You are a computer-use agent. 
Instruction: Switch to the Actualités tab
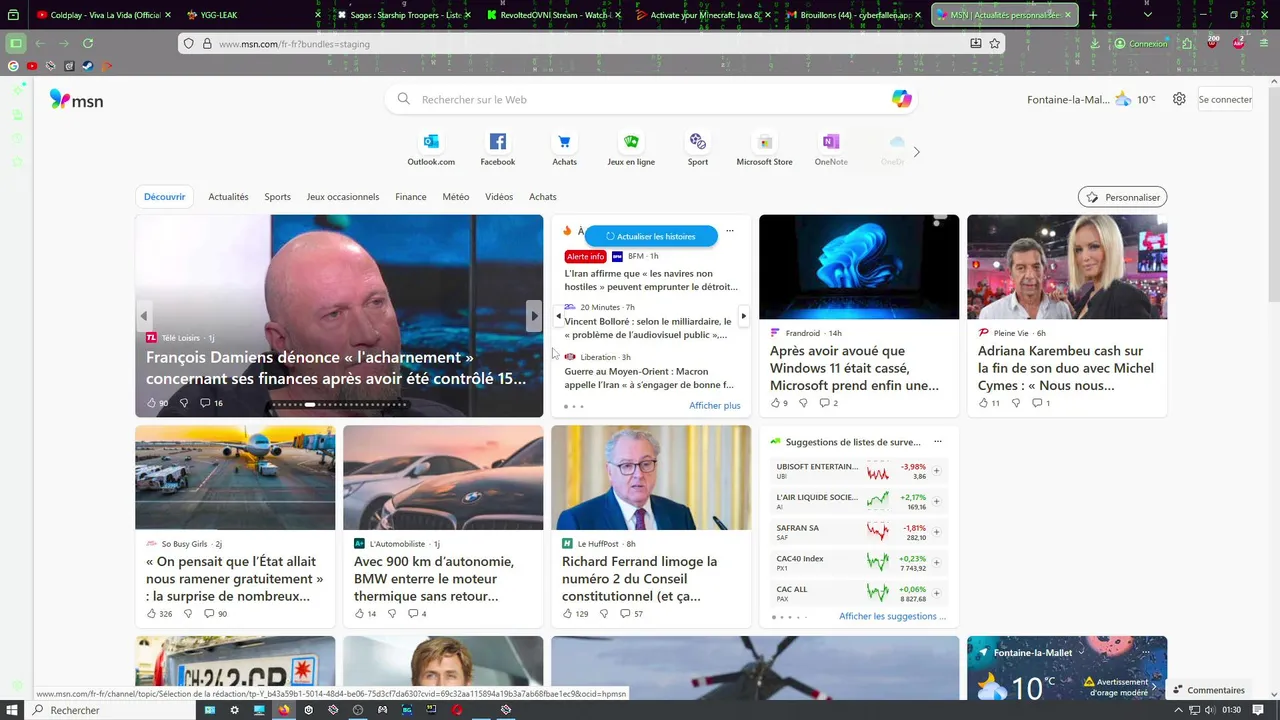click(228, 197)
